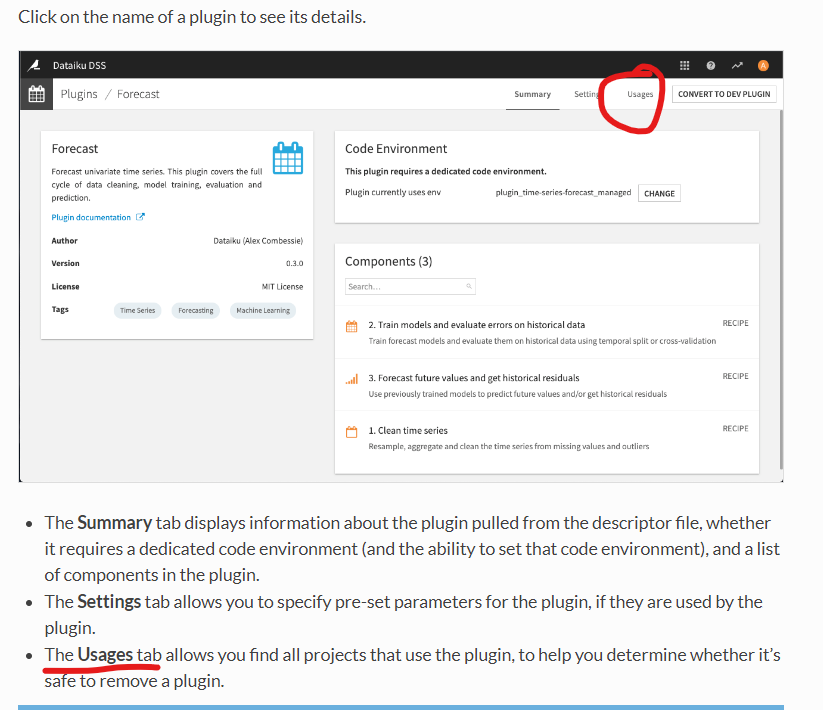Click the bold Settings word in the bullet list
Screen dimensions: 823x710
pyautogui.click(x=109, y=601)
